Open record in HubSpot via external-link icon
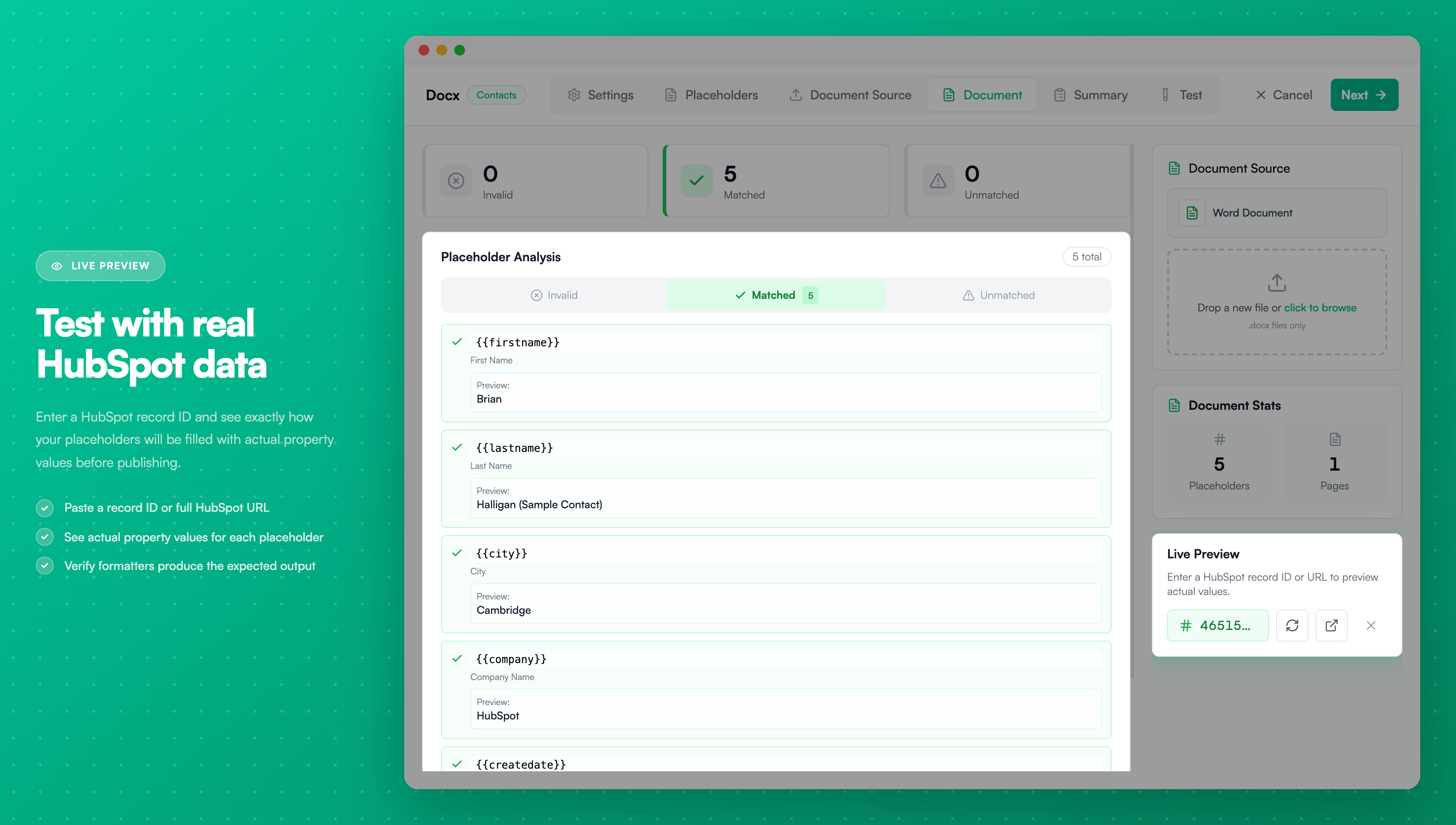 [x=1332, y=625]
